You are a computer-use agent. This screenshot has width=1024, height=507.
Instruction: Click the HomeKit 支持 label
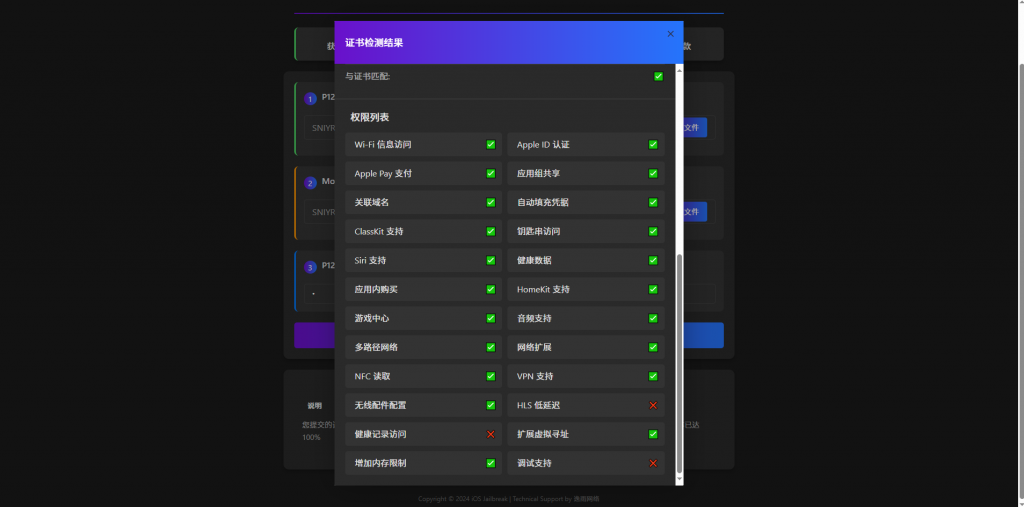[x=543, y=289]
